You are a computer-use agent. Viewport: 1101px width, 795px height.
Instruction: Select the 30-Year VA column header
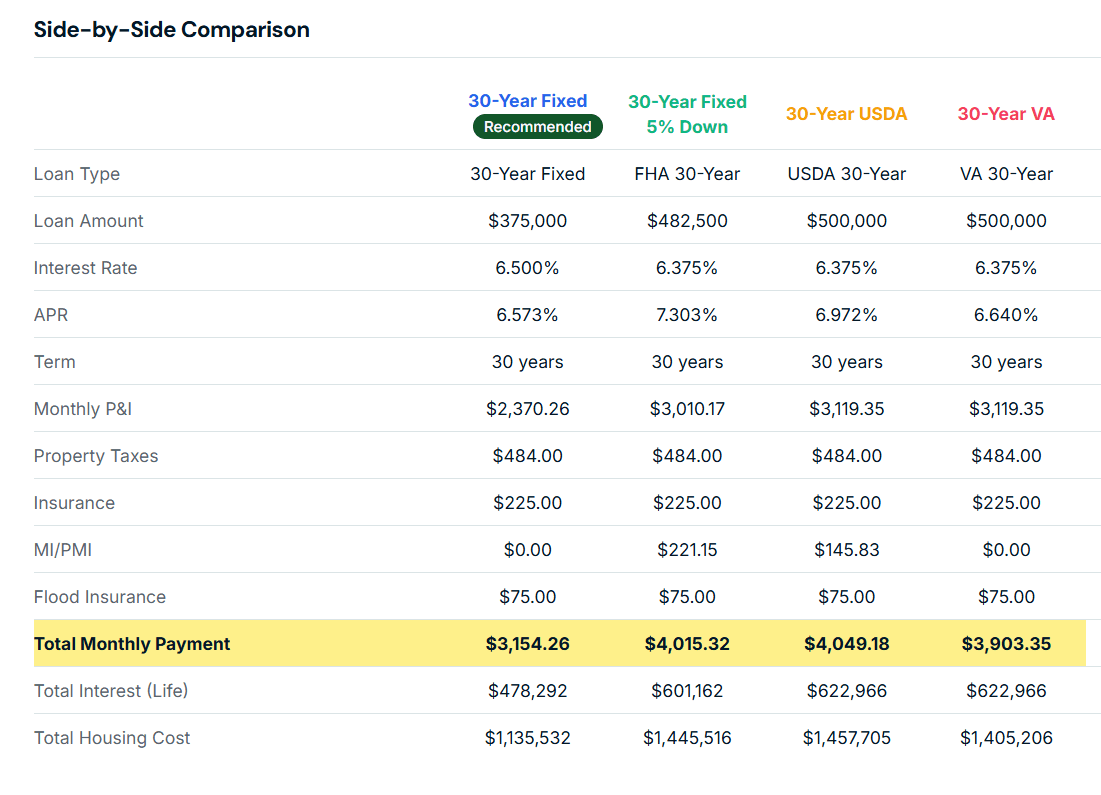1006,113
